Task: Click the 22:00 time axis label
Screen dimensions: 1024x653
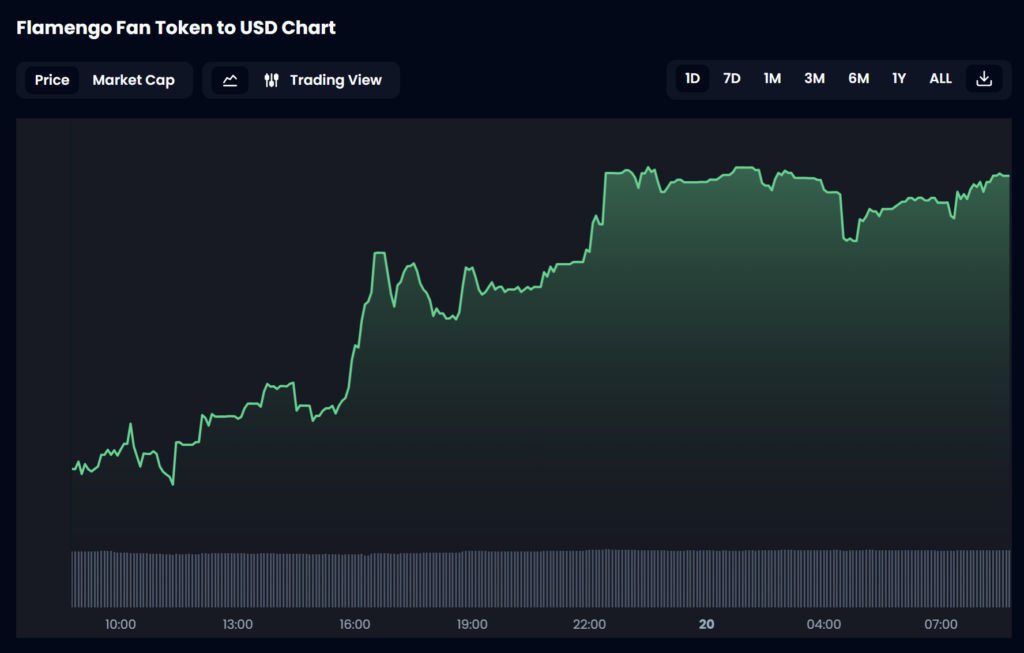Action: point(589,624)
